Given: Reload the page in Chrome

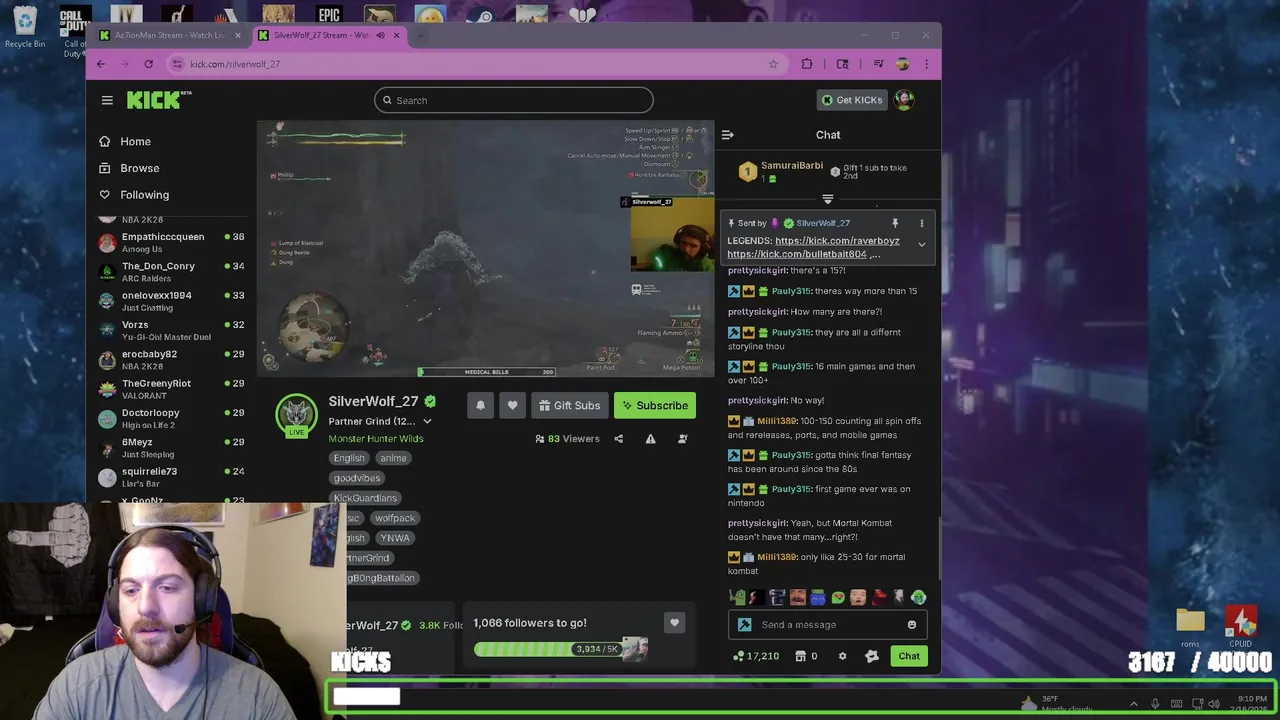Looking at the screenshot, I should coord(148,64).
